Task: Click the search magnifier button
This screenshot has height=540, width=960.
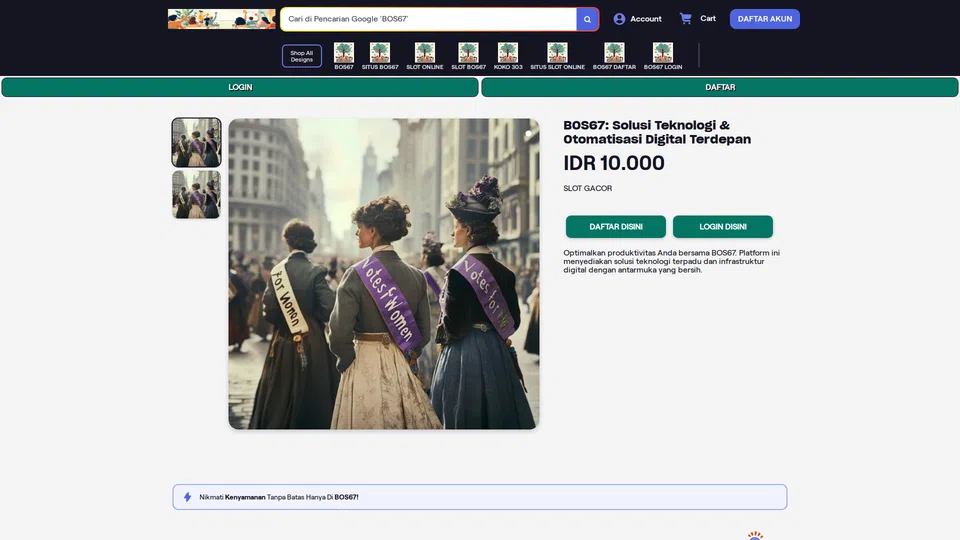Action: tap(587, 19)
